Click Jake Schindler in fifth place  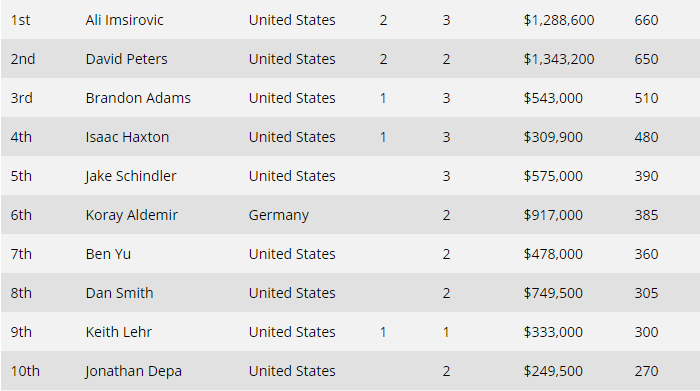(131, 176)
